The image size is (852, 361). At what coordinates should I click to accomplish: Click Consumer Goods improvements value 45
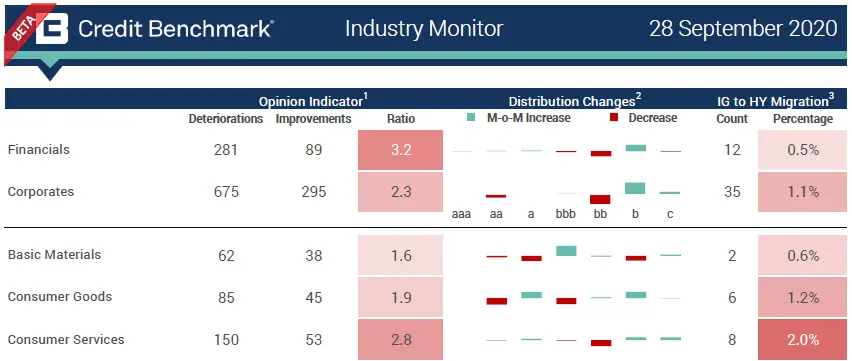[x=314, y=297]
